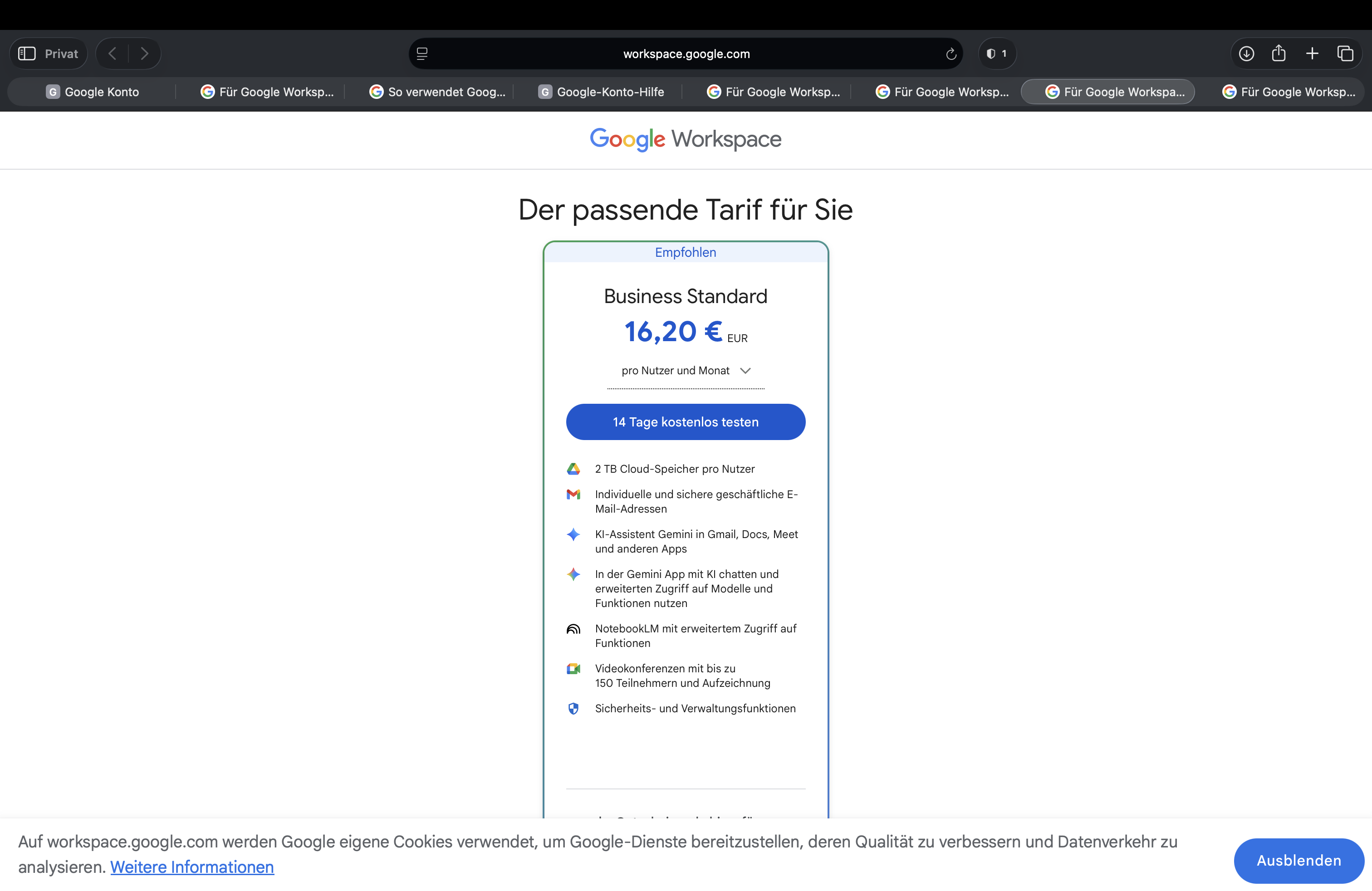Viewport: 1372px width, 891px height.
Task: Click the share icon in the toolbar
Action: click(1279, 54)
